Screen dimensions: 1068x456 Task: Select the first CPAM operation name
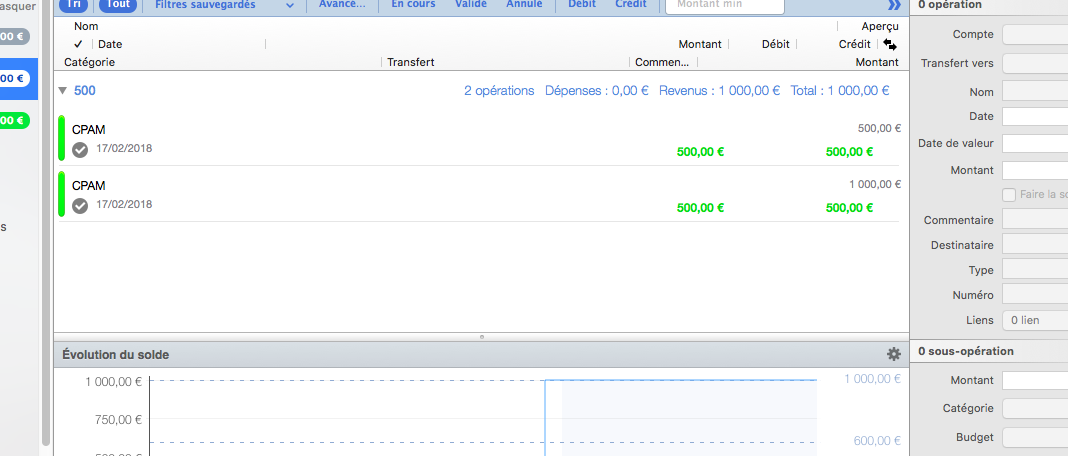[x=89, y=130]
